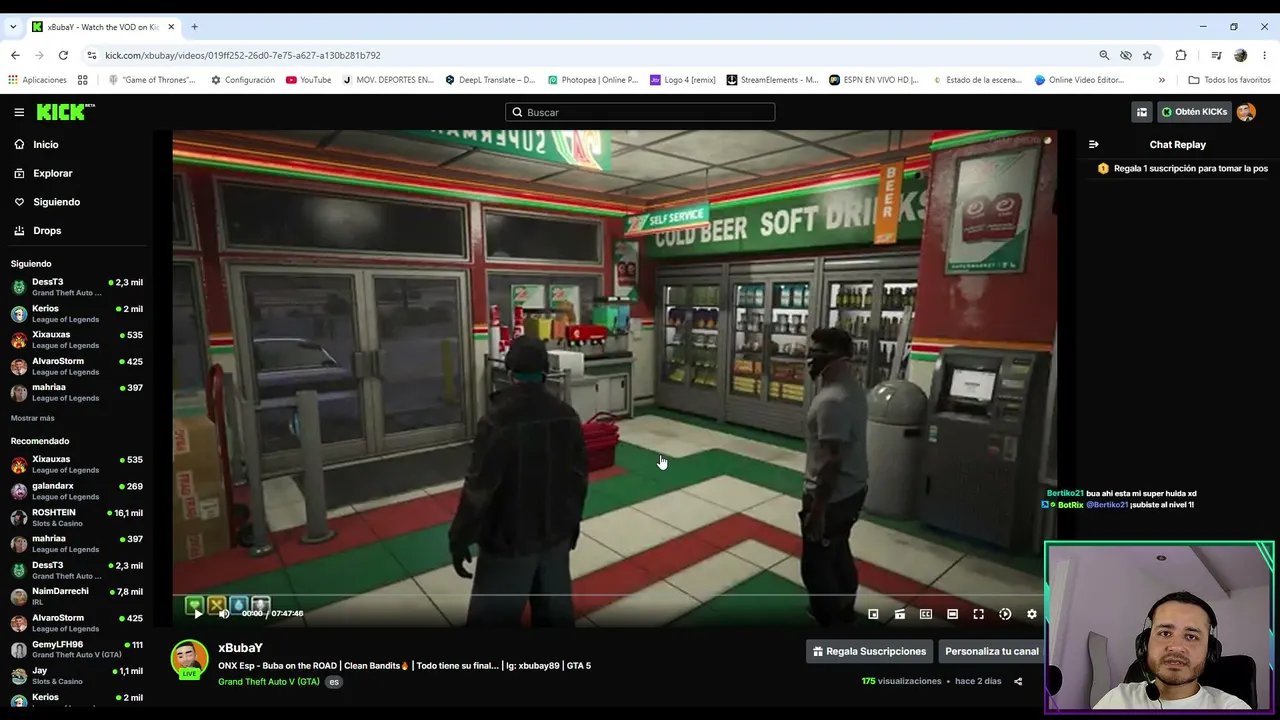Open the media controls icon in toolbar

pos(1216,55)
